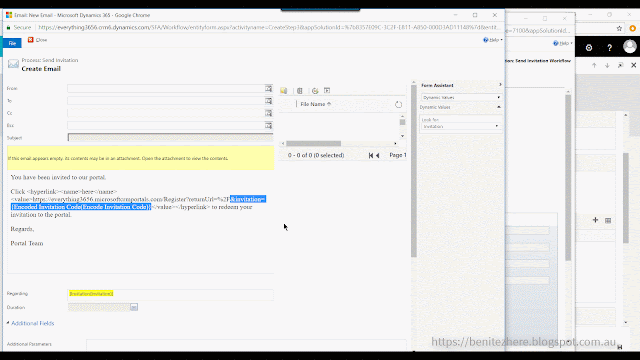Open the File menu tab
The width and height of the screenshot is (640, 360).
click(12, 43)
